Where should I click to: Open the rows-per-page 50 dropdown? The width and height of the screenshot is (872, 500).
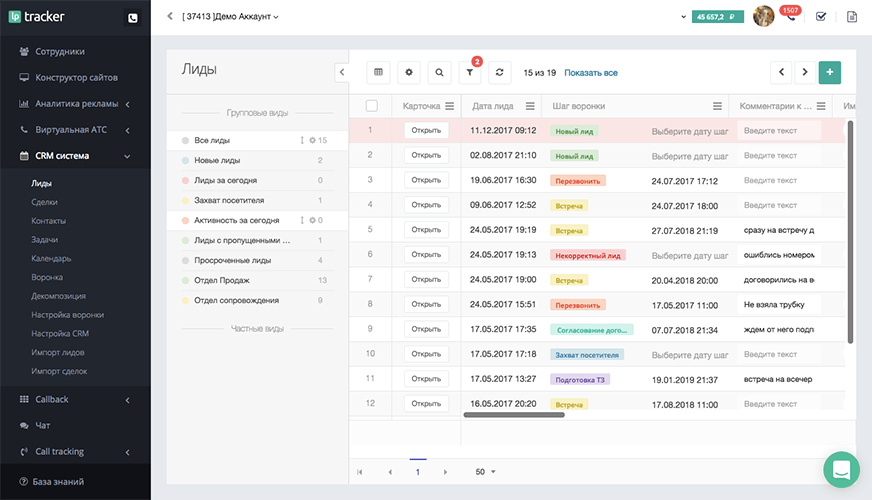tap(485, 472)
